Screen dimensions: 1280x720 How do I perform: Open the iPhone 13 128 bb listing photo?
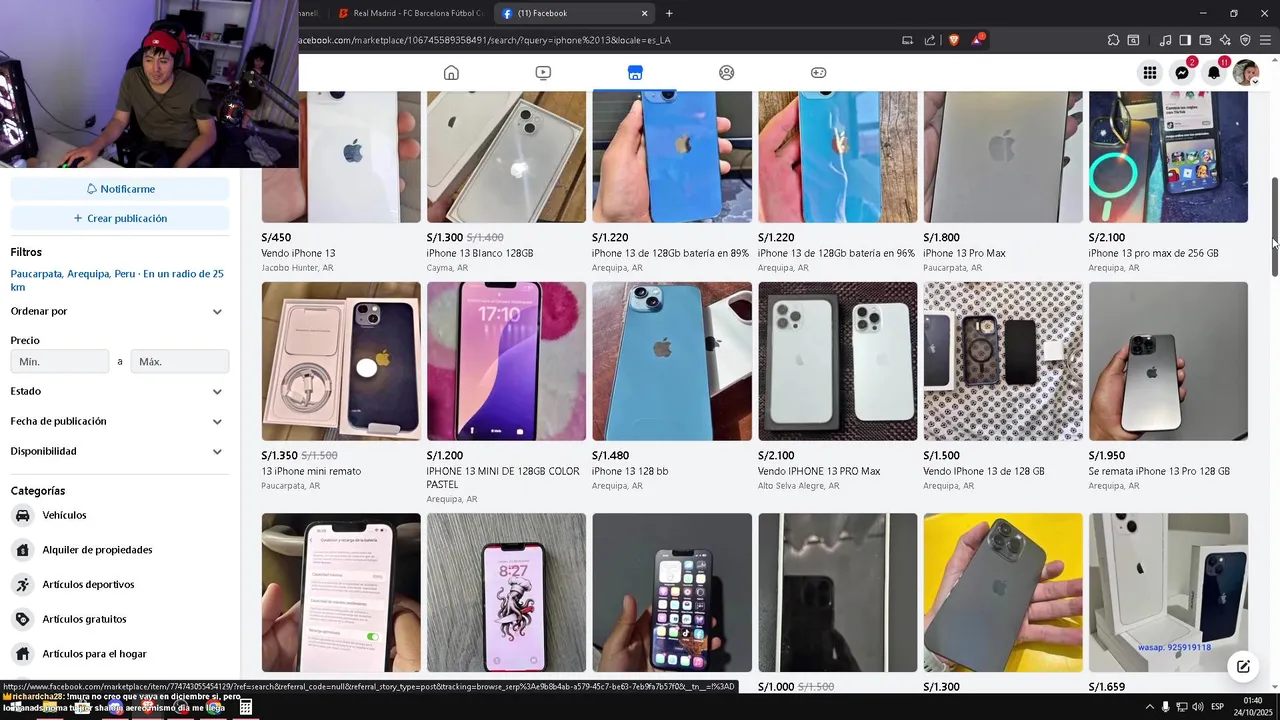pos(672,361)
